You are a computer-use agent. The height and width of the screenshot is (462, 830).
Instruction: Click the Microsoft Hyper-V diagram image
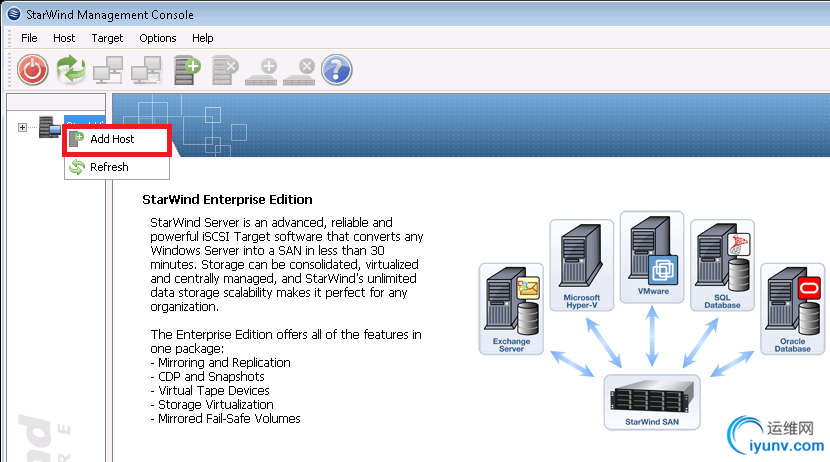pos(582,265)
